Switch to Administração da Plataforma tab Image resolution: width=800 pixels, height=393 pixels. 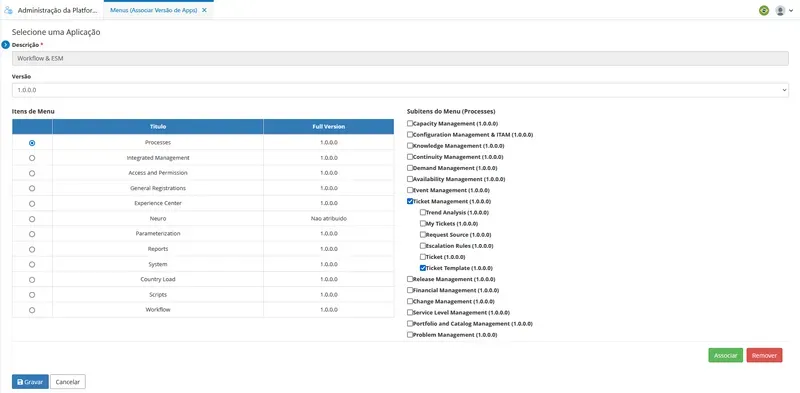point(52,10)
